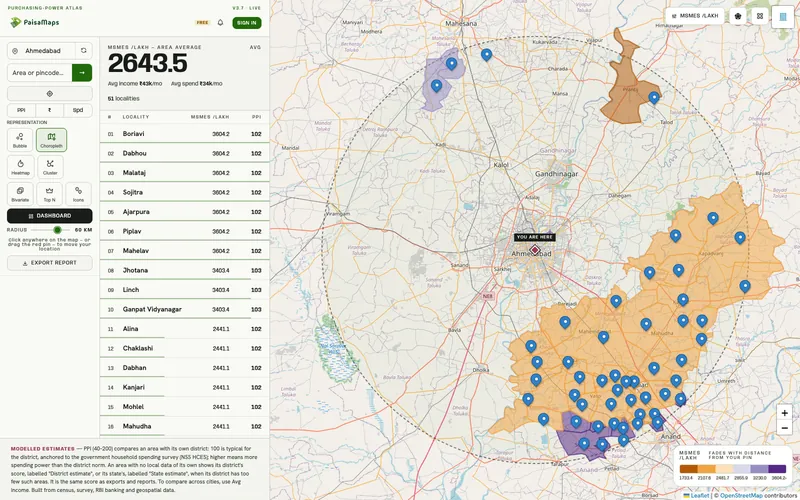This screenshot has height=500, width=800.
Task: Click the dark purple legend swatch
Action: [x=777, y=469]
